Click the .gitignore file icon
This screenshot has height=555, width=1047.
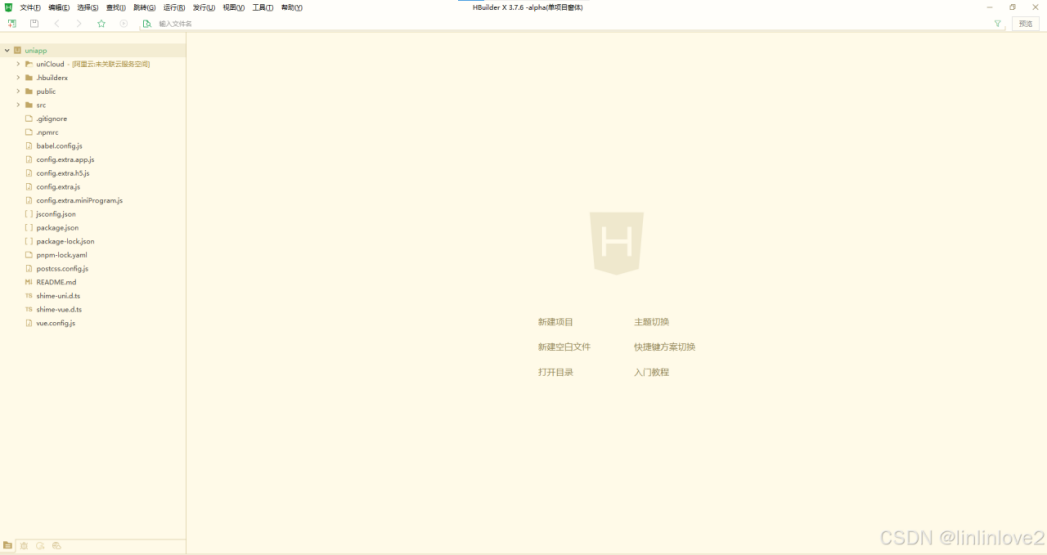pyautogui.click(x=29, y=118)
